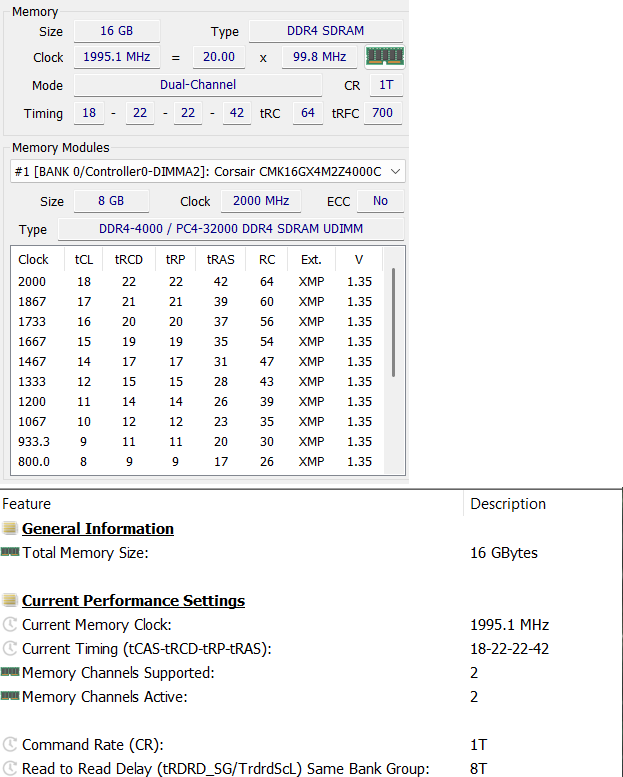
Task: Click the Command Rate clock icon
Action: tap(10, 744)
